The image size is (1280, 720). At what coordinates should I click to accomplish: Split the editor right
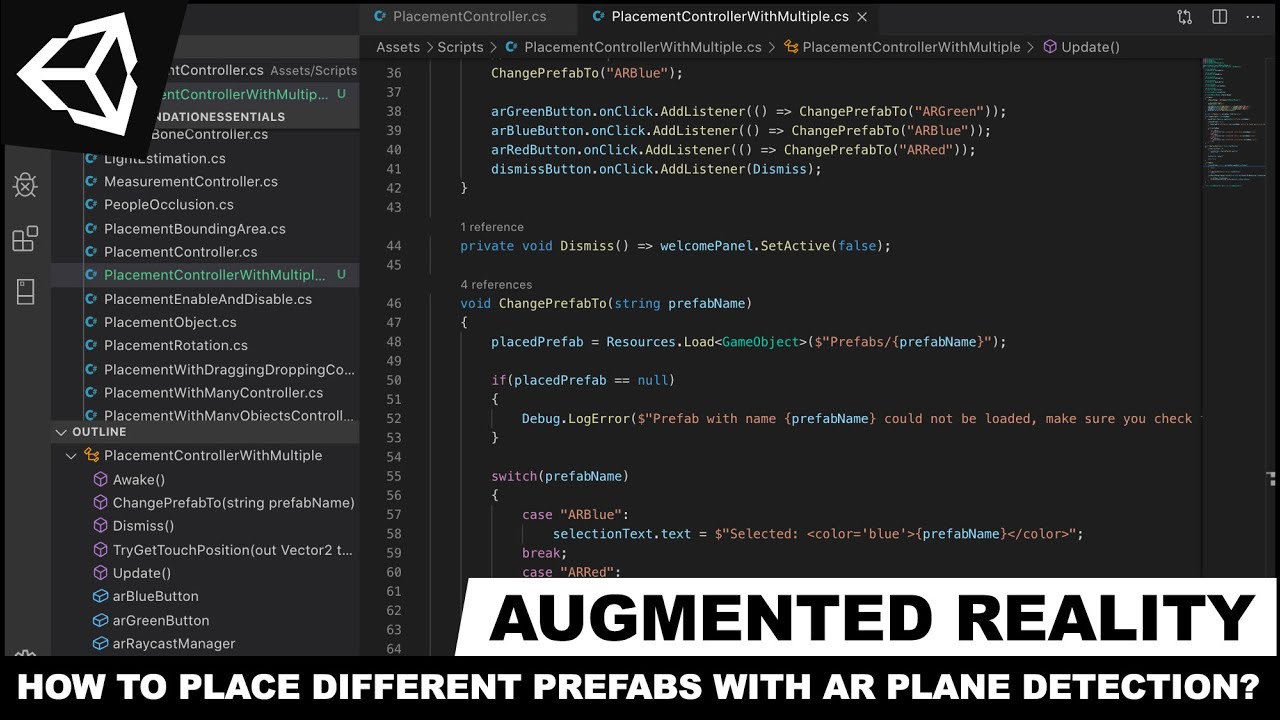pos(1220,17)
